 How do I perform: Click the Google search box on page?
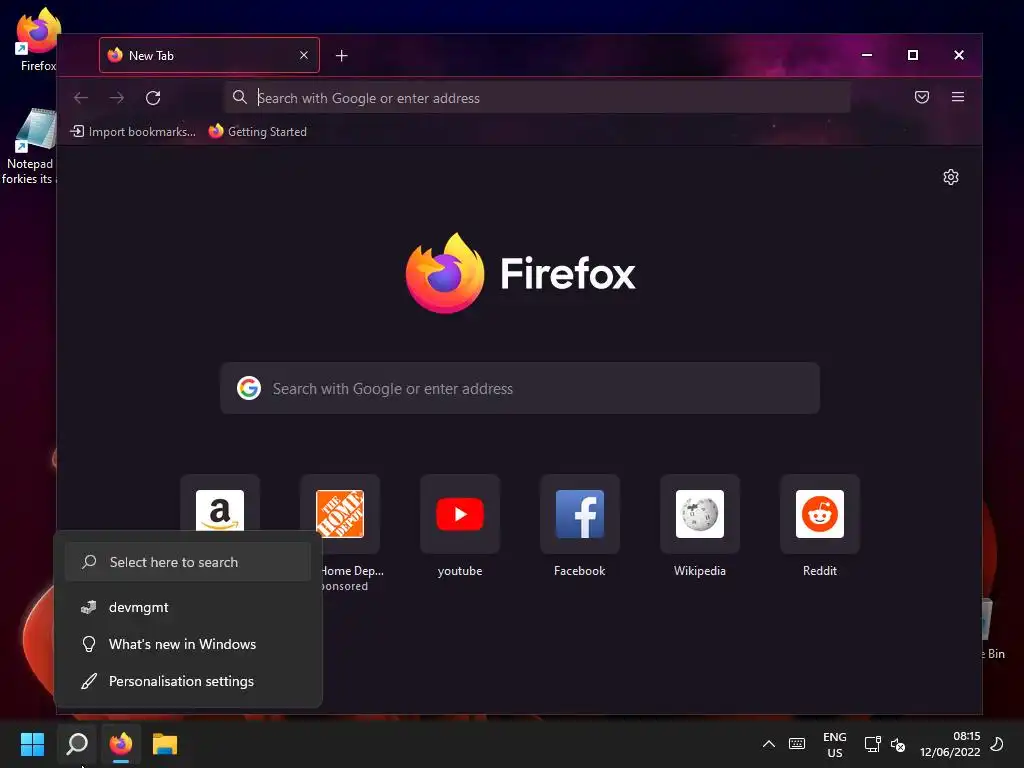[x=520, y=389]
